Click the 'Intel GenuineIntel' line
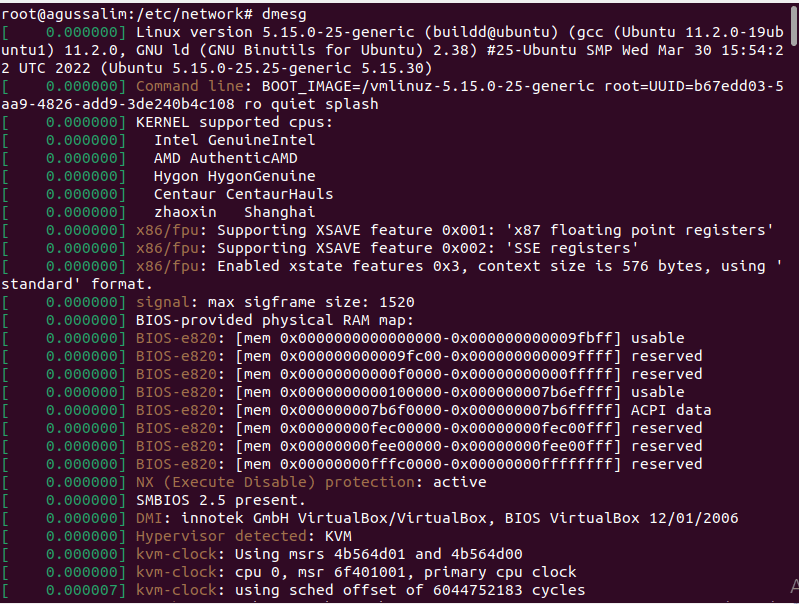The image size is (799, 604). pos(234,140)
